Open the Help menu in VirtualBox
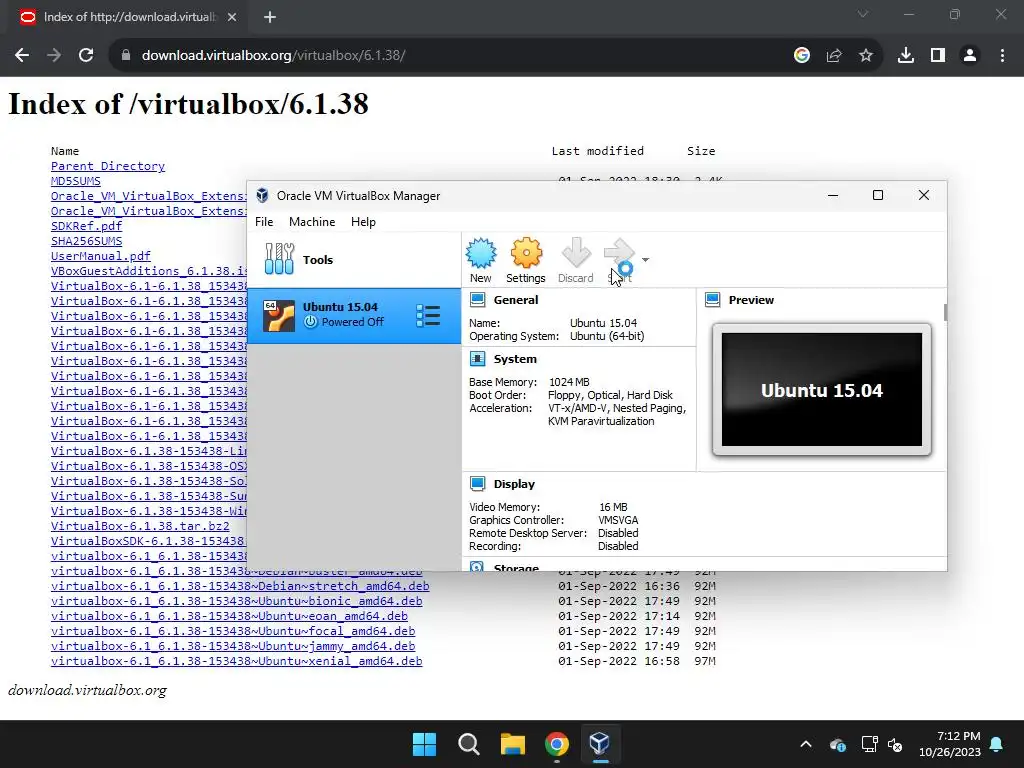This screenshot has width=1024, height=768. coord(363,222)
